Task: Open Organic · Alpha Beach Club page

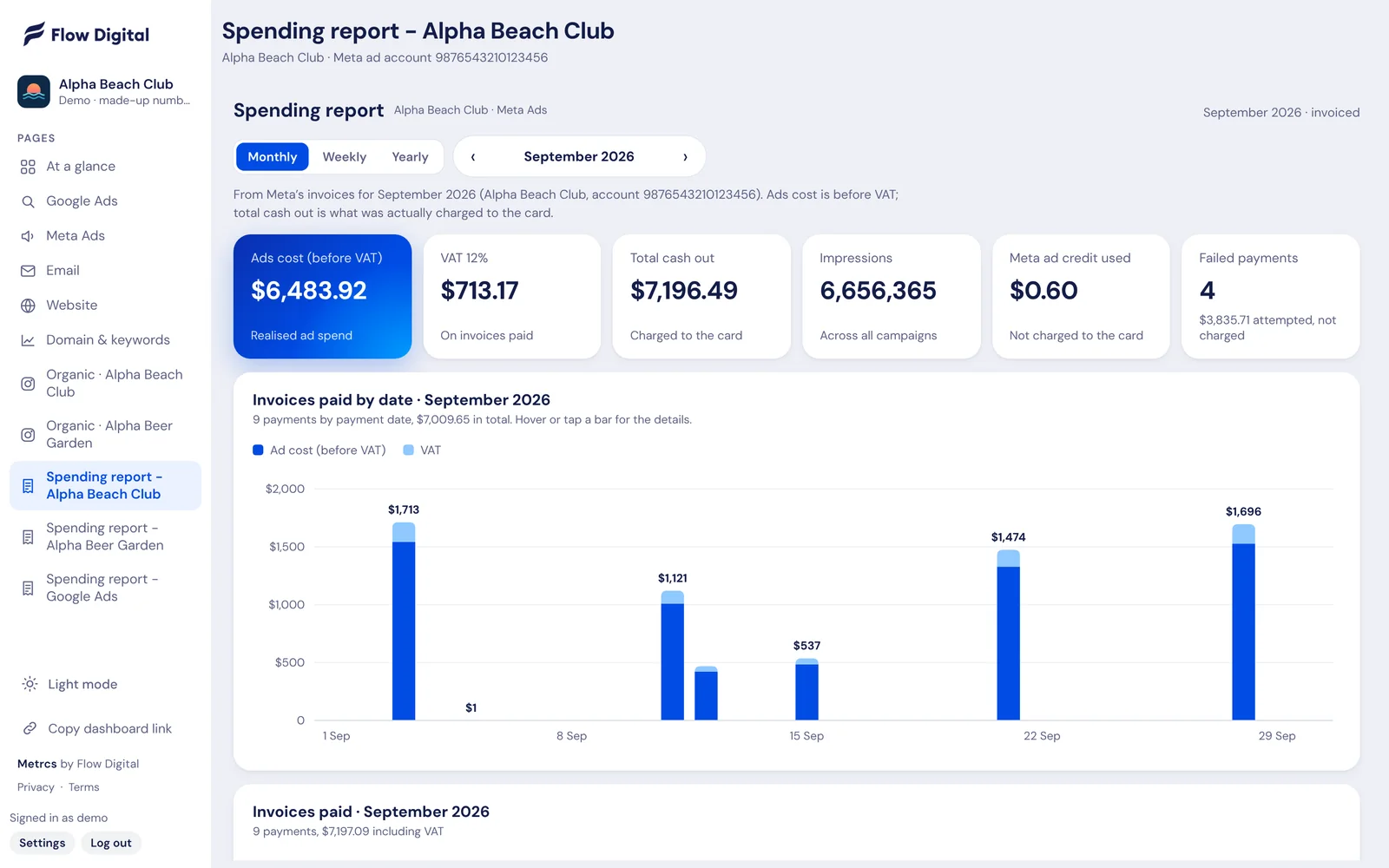Action: [105, 384]
